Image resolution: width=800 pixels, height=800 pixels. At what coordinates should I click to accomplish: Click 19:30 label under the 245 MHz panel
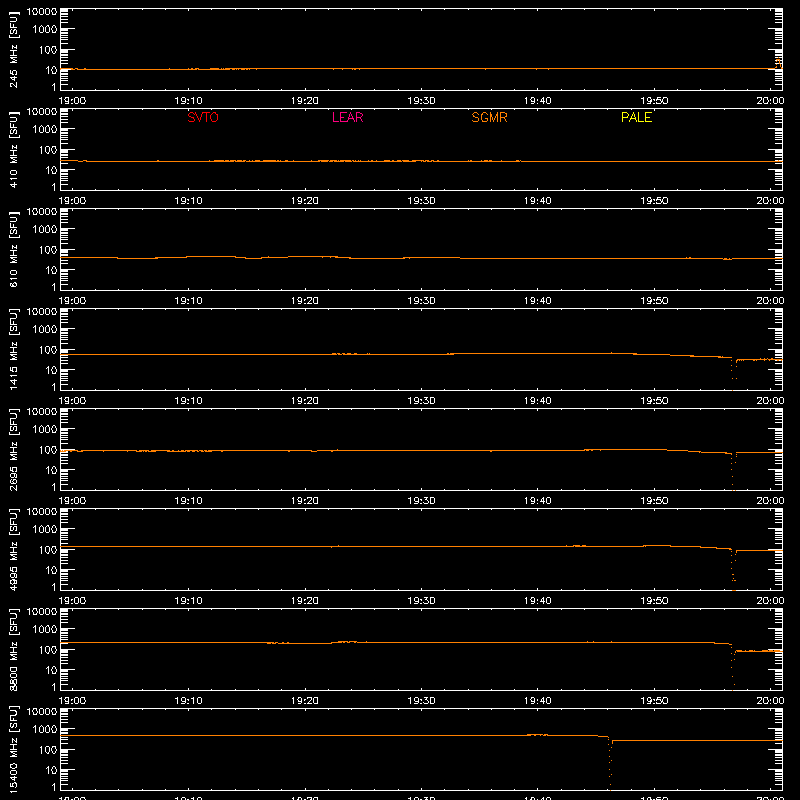click(x=421, y=101)
